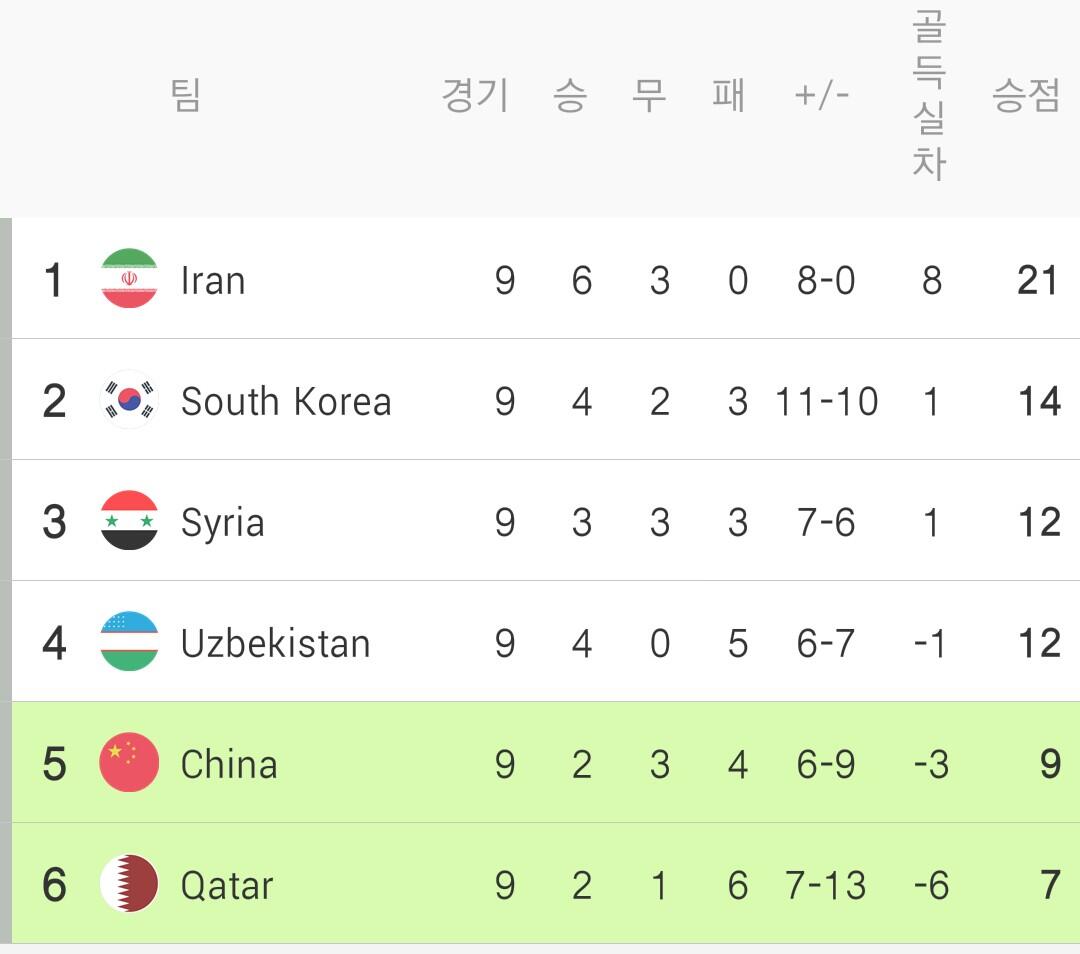The width and height of the screenshot is (1080, 954).
Task: Click the Iran flag icon
Action: (129, 279)
